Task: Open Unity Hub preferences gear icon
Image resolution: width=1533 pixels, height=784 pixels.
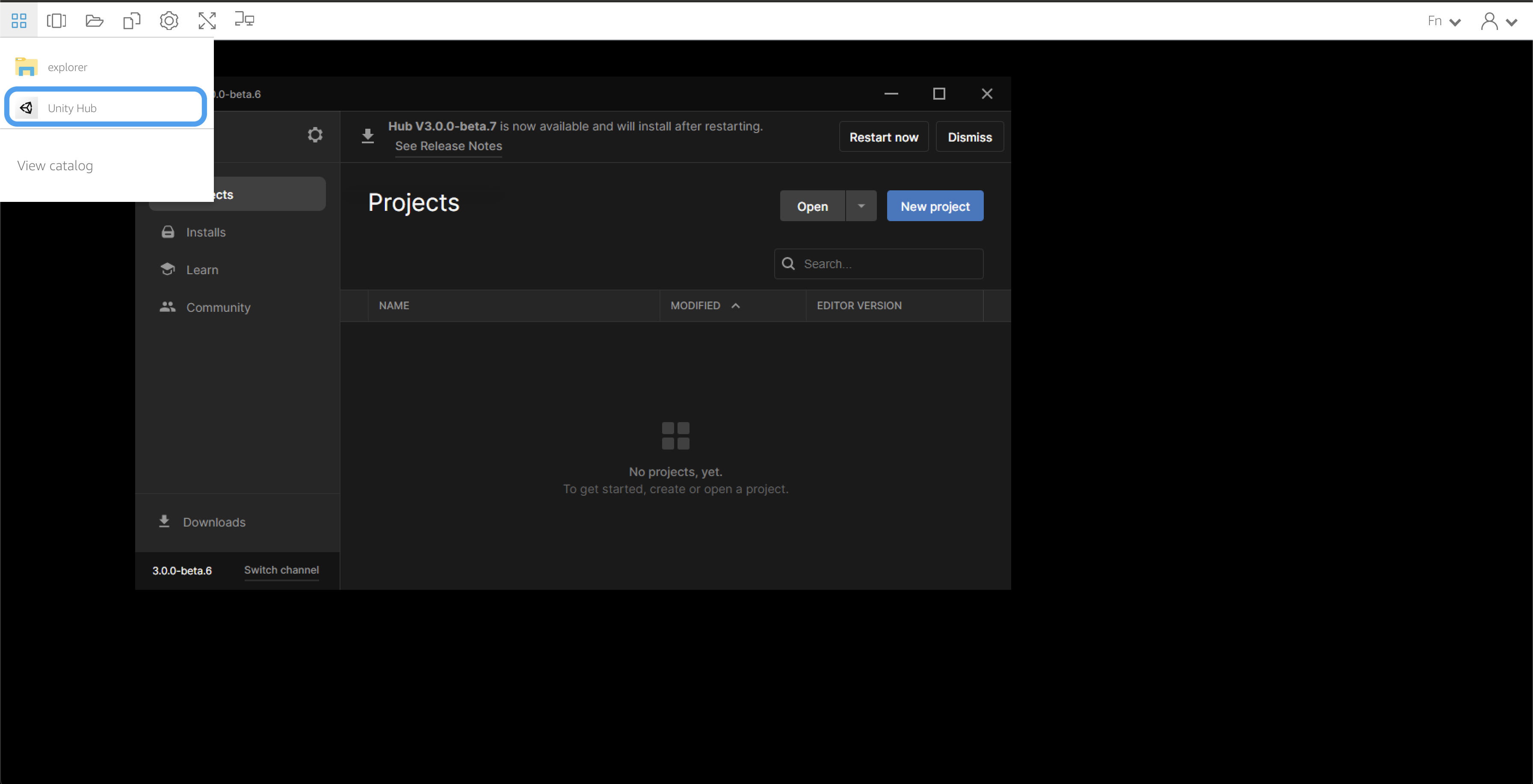Action: click(315, 135)
